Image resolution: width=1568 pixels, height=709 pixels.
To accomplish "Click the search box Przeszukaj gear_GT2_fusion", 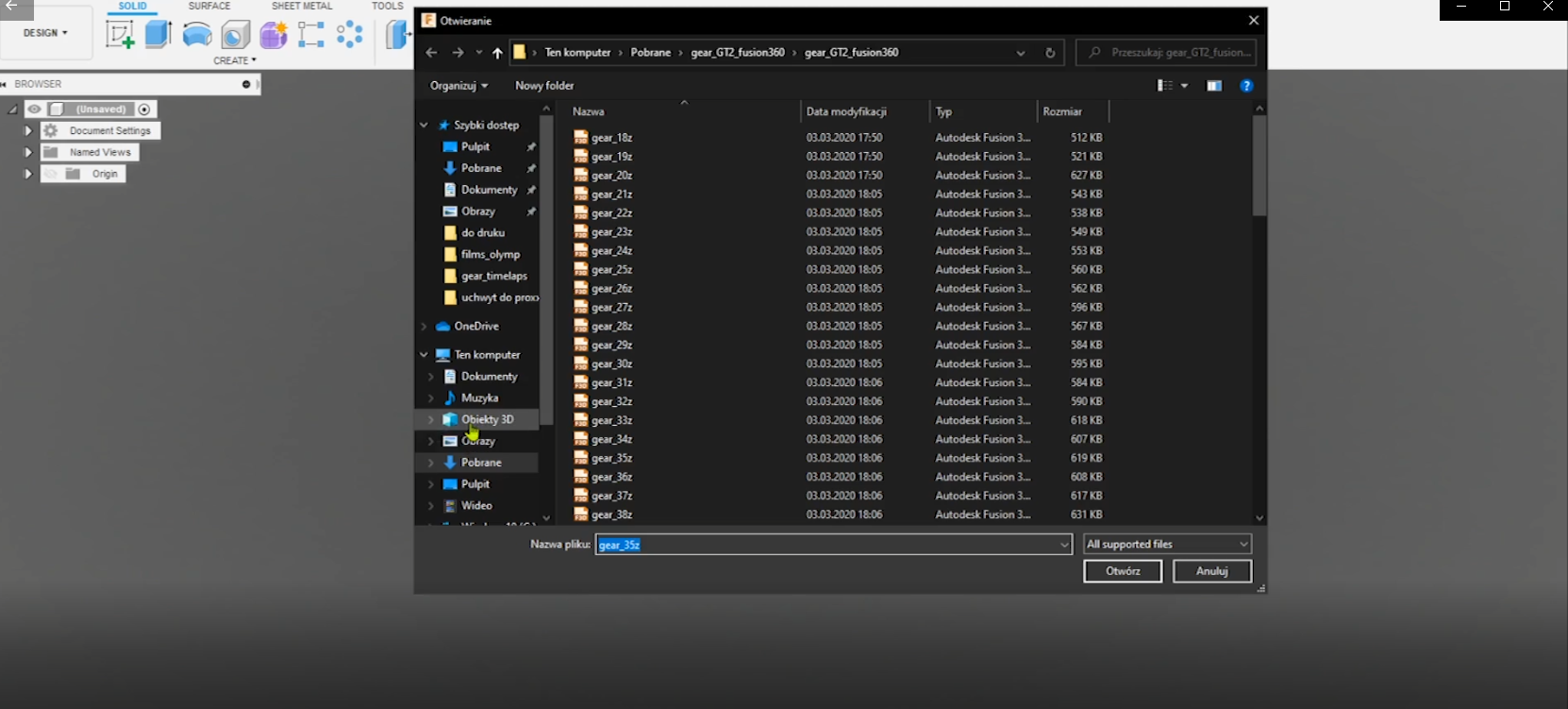I will 1166,53.
